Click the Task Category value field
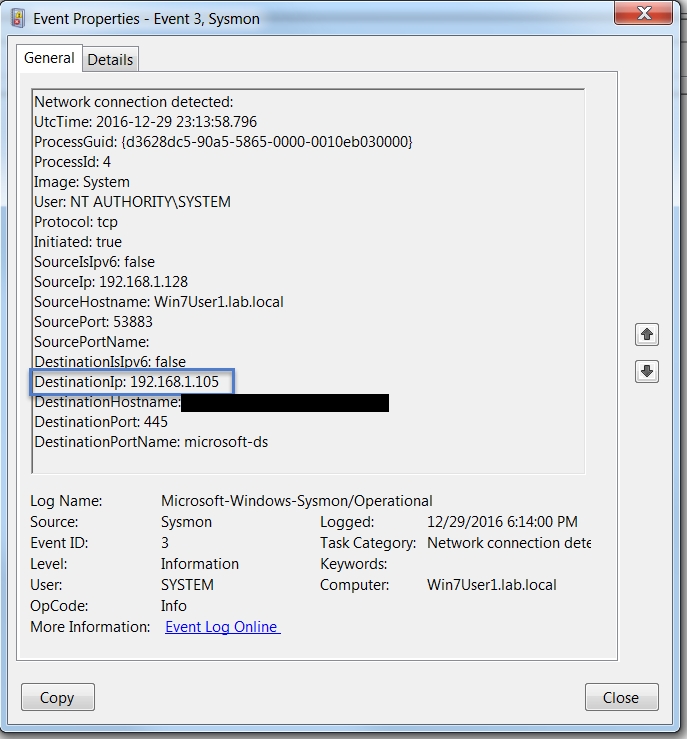This screenshot has width=687, height=739. click(x=508, y=543)
